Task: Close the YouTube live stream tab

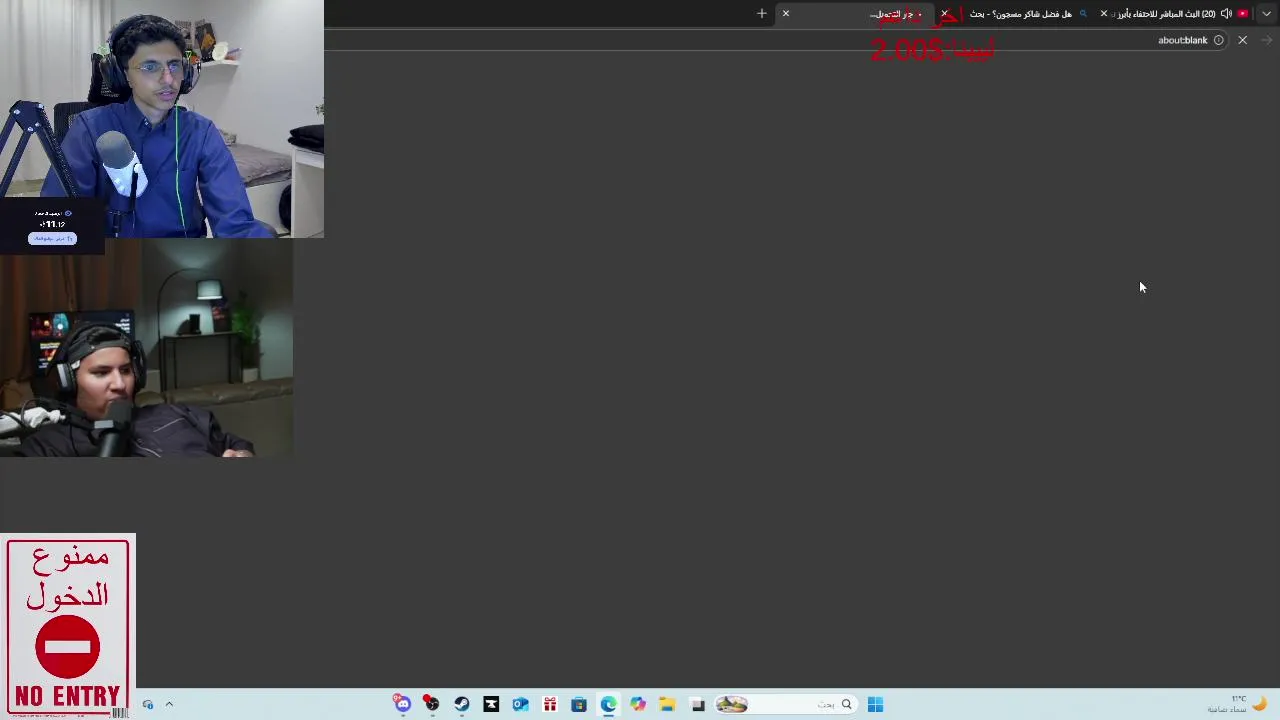Action: [x=1104, y=13]
